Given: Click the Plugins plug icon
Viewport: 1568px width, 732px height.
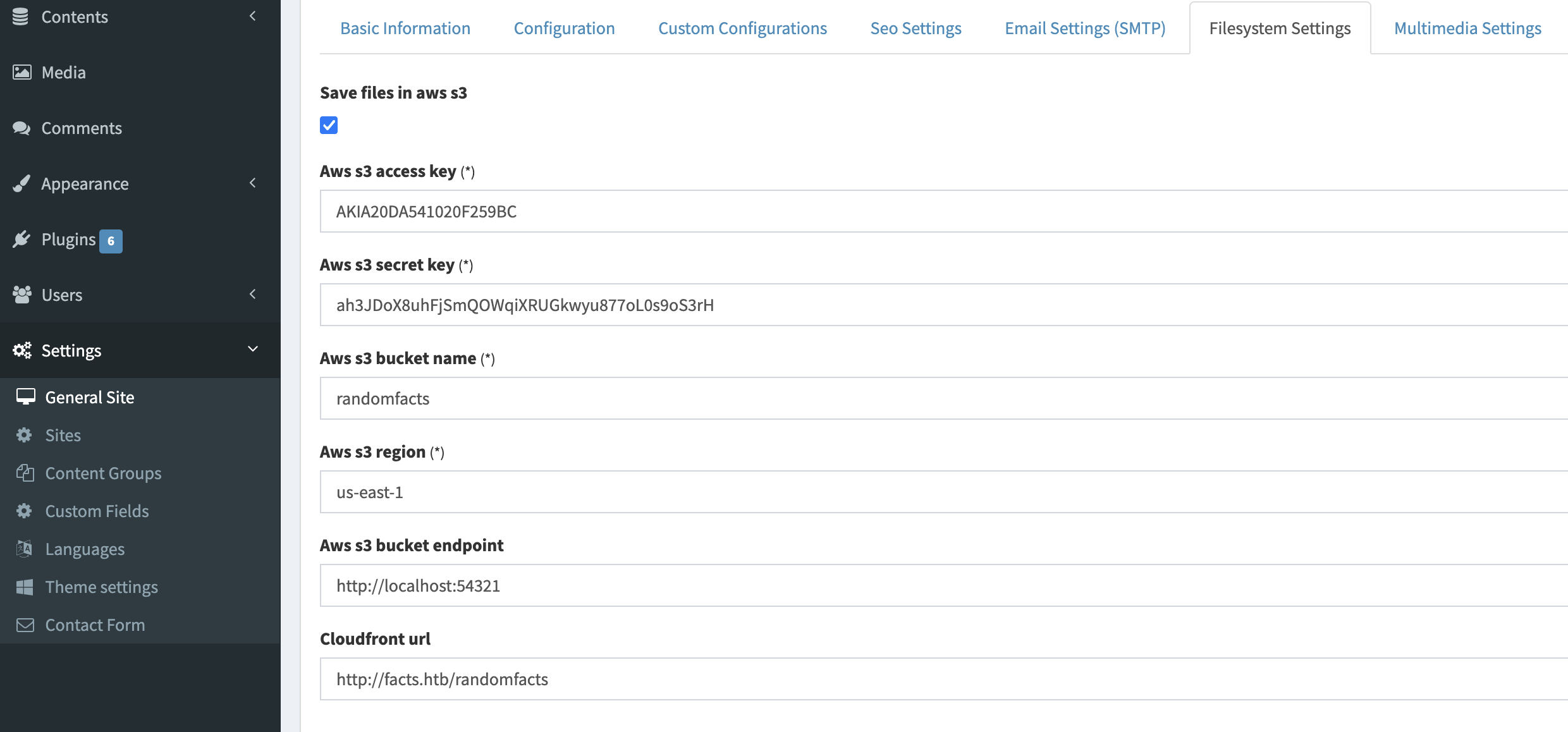Looking at the screenshot, I should click(21, 240).
